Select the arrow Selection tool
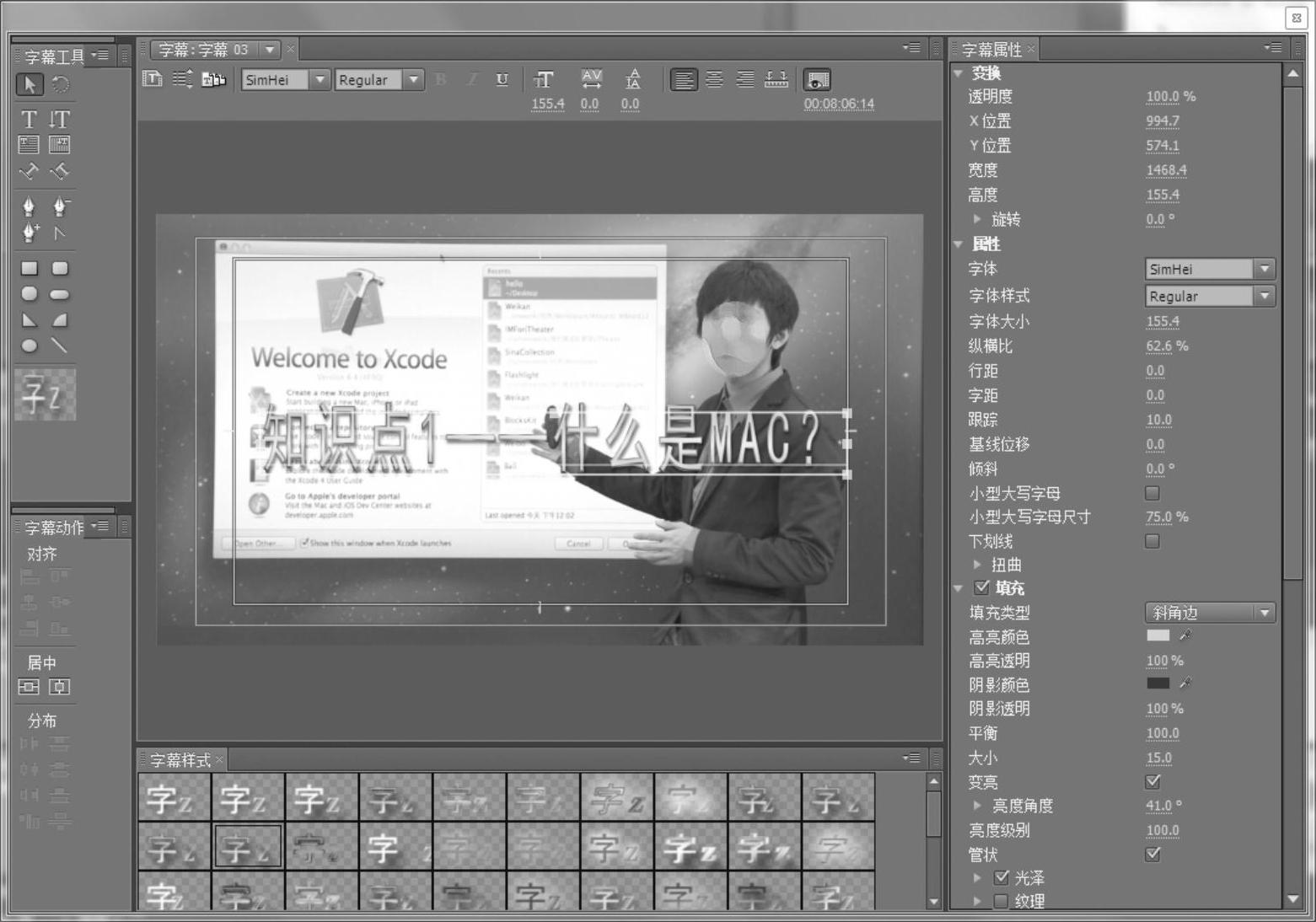Image resolution: width=1316 pixels, height=922 pixels. pyautogui.click(x=30, y=84)
